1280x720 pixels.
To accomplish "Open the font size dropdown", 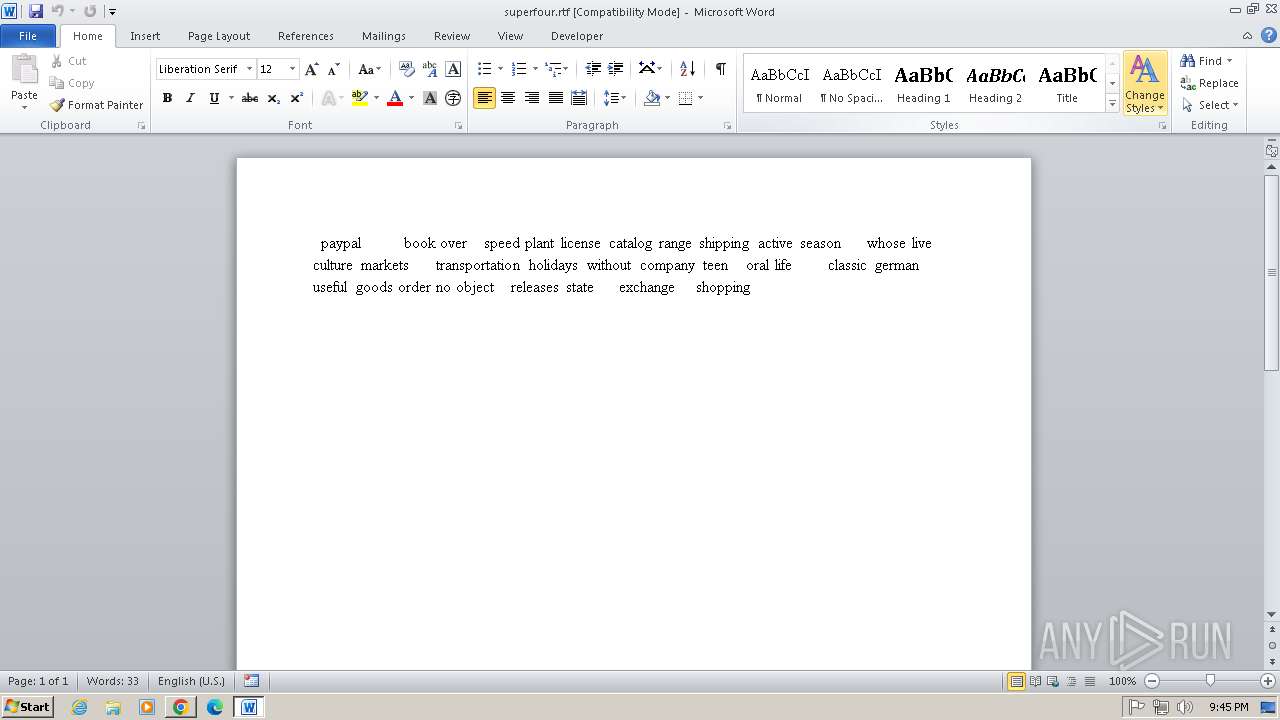I will [292, 69].
